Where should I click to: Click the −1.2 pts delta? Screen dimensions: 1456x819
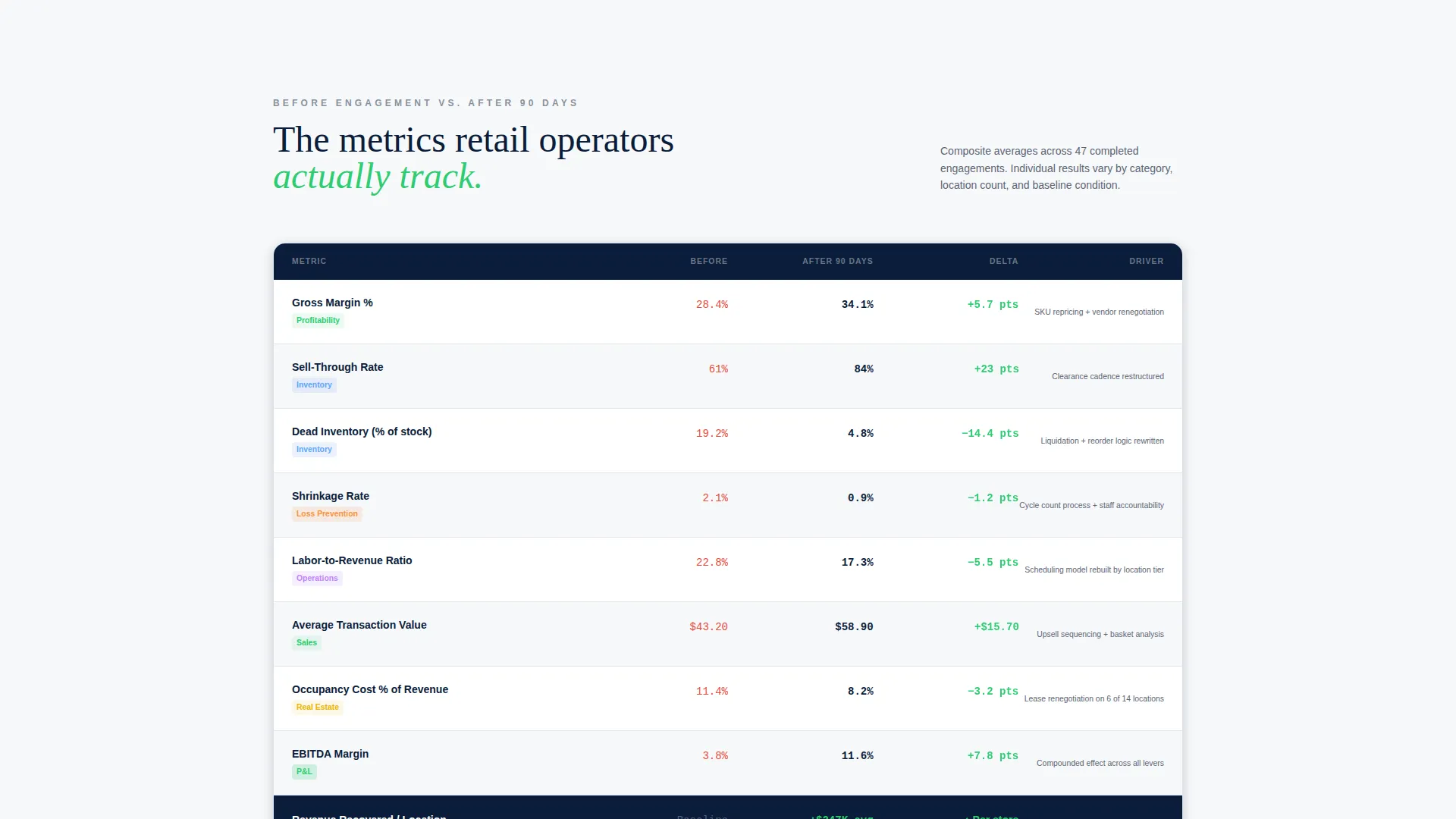993,498
